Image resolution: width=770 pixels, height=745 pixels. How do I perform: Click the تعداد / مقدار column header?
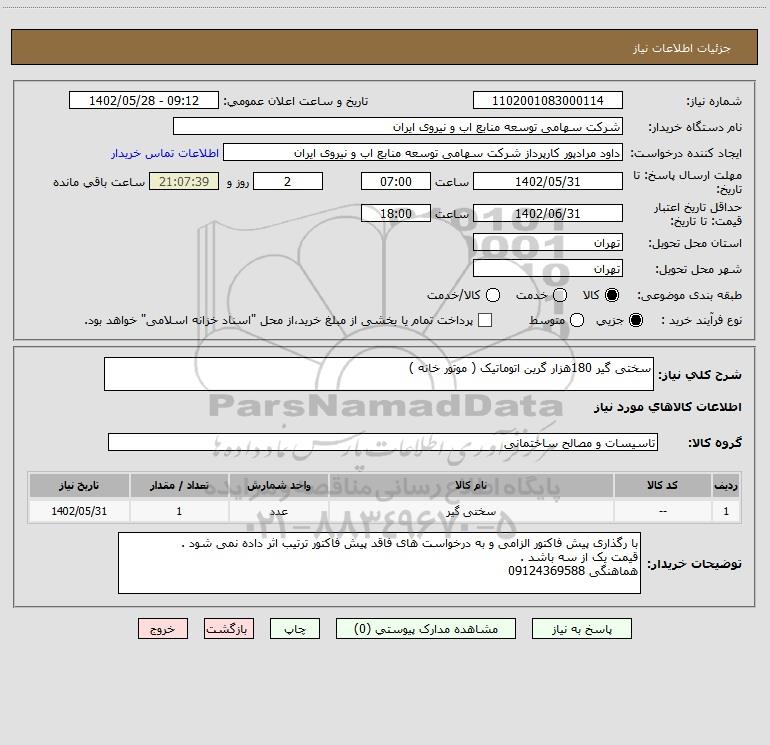pos(179,485)
